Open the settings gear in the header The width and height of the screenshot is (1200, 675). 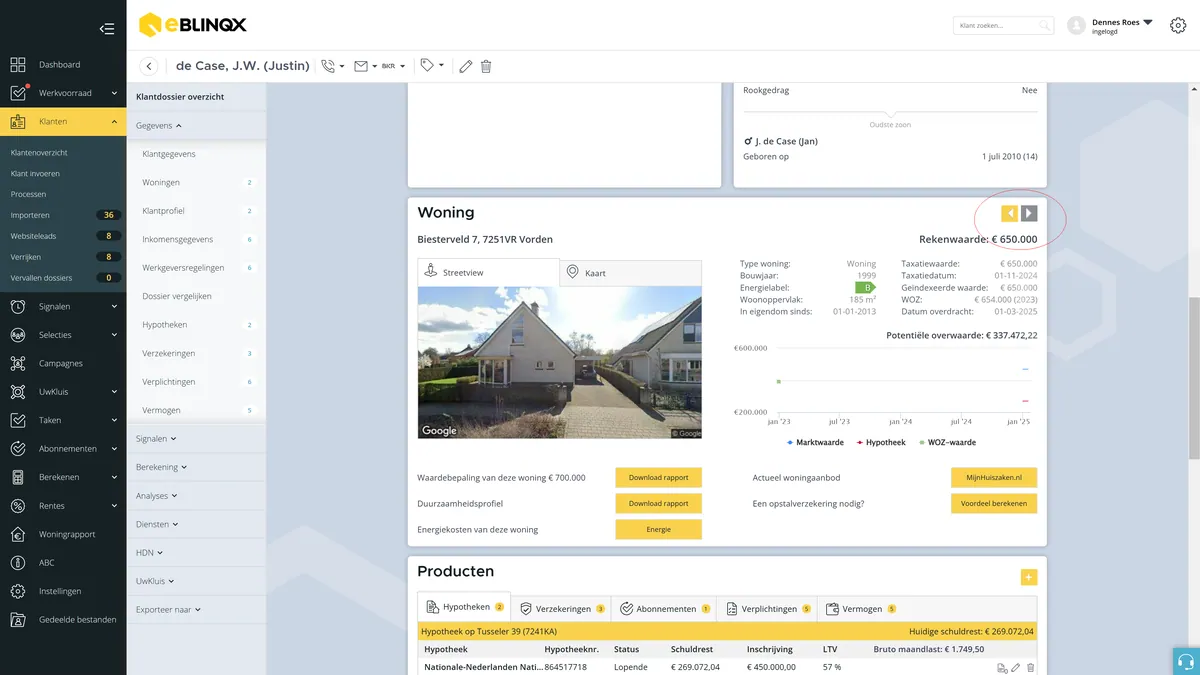(1177, 26)
